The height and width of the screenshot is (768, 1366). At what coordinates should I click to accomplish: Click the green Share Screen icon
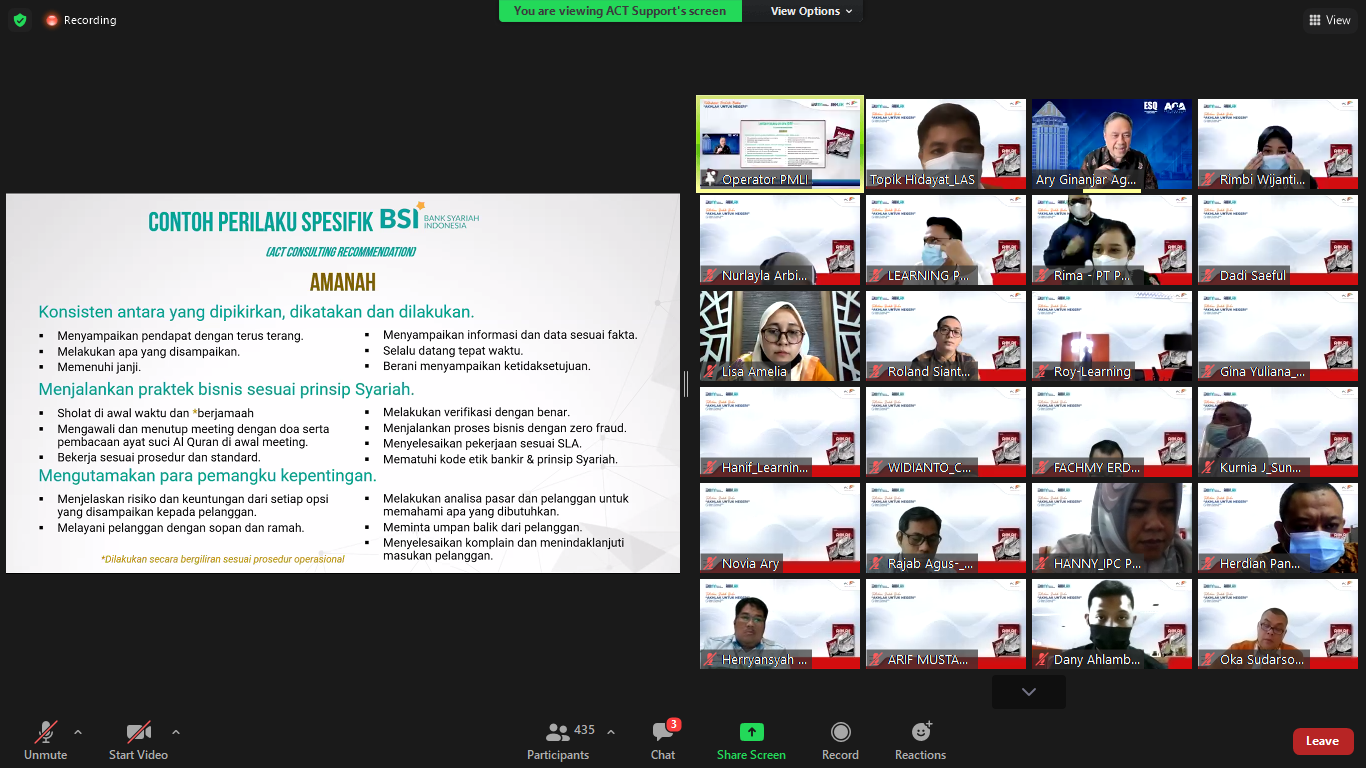751,732
